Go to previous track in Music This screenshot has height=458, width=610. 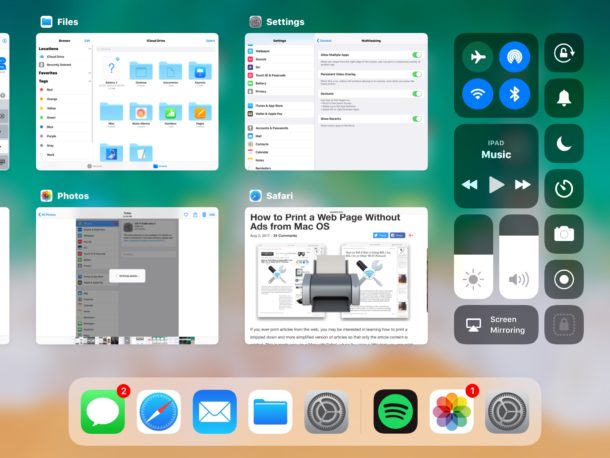(470, 184)
